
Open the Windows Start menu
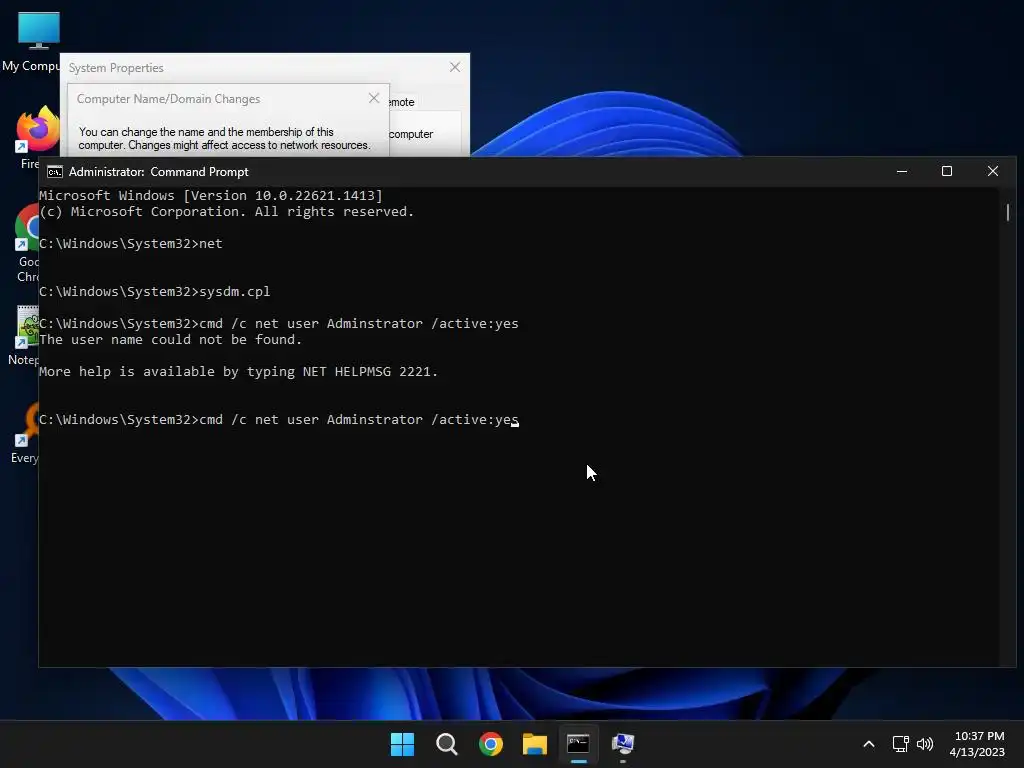click(402, 744)
